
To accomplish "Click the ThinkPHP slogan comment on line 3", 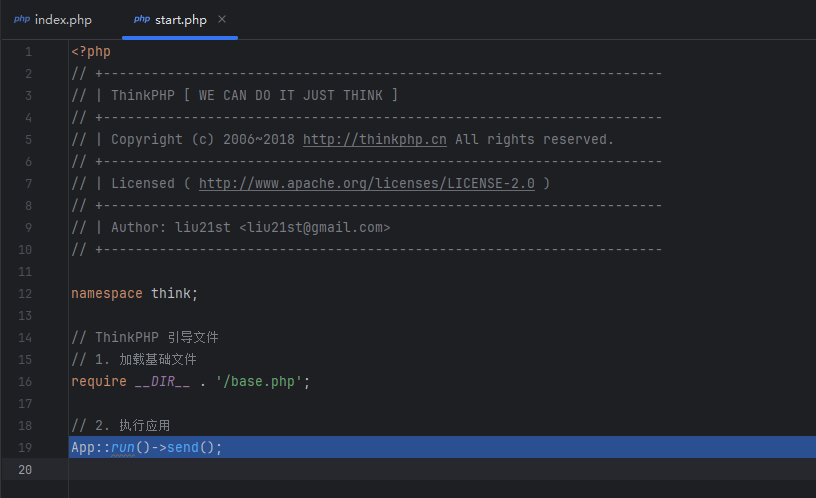I will click(x=235, y=95).
